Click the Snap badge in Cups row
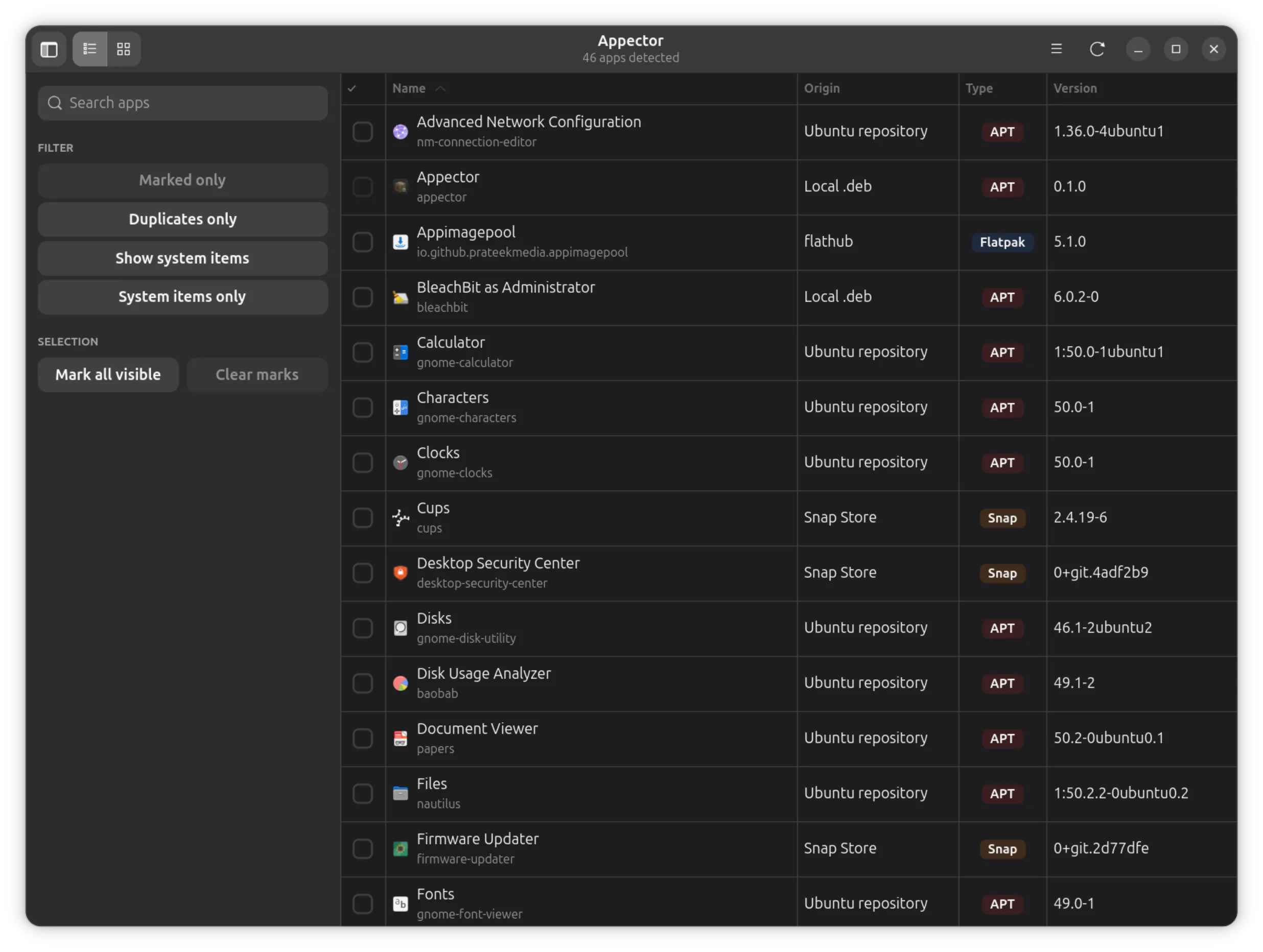The width and height of the screenshot is (1263, 952). tap(1002, 518)
